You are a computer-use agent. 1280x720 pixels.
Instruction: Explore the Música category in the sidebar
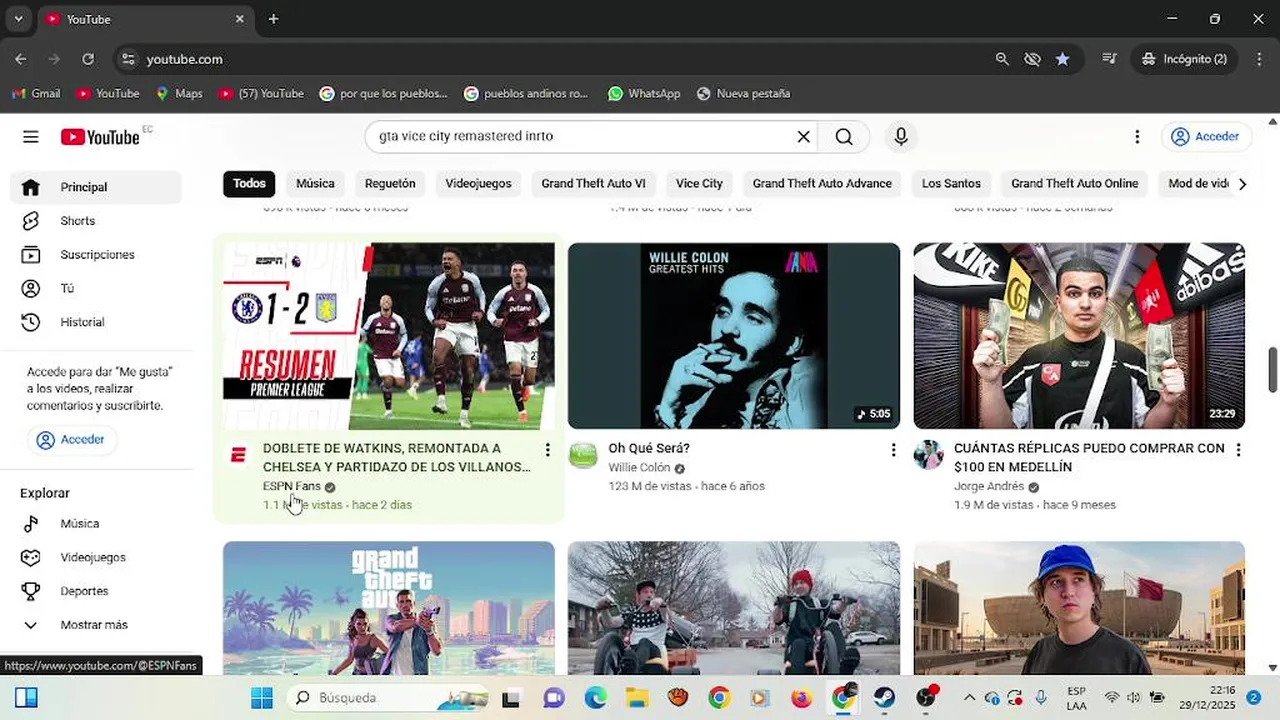pyautogui.click(x=96, y=524)
